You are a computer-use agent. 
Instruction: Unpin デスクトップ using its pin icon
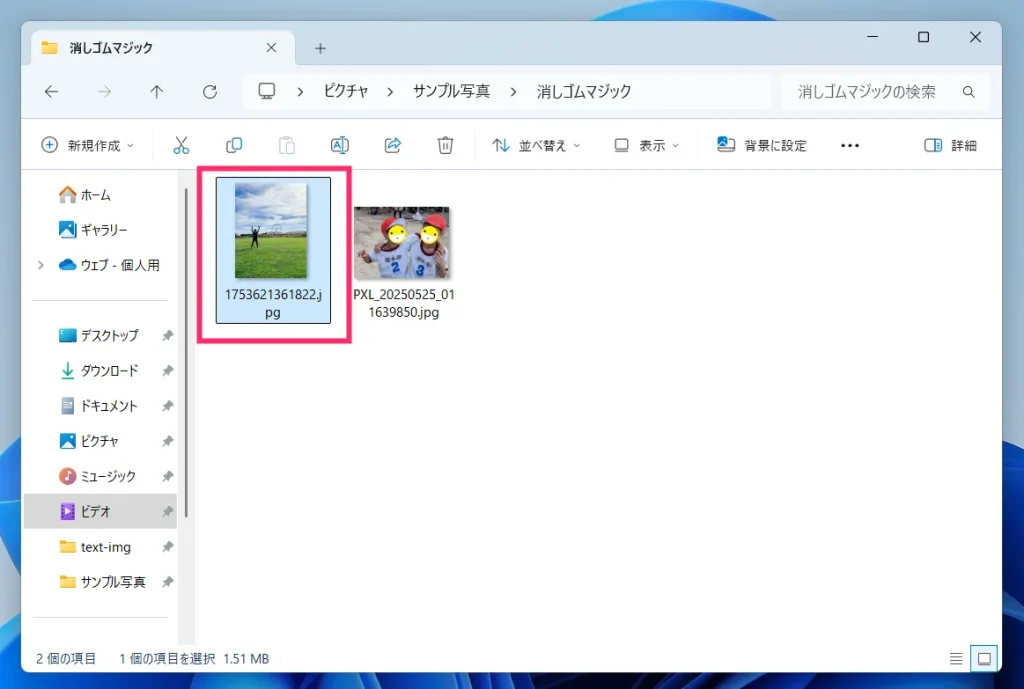(168, 336)
